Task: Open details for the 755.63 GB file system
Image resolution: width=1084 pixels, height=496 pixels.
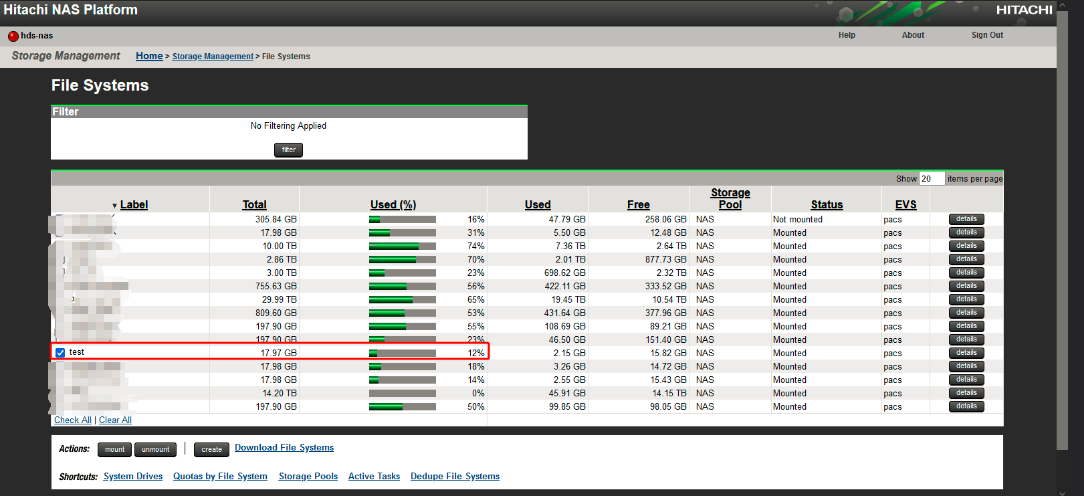Action: coord(966,286)
